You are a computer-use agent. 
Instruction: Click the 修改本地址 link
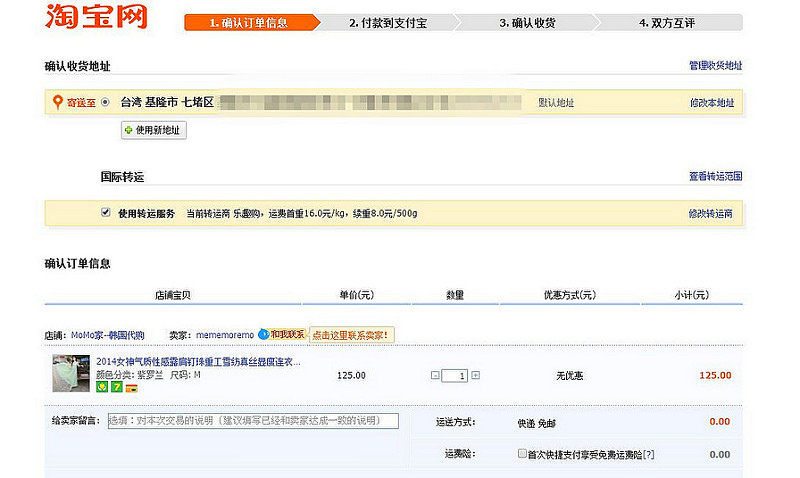[711, 102]
